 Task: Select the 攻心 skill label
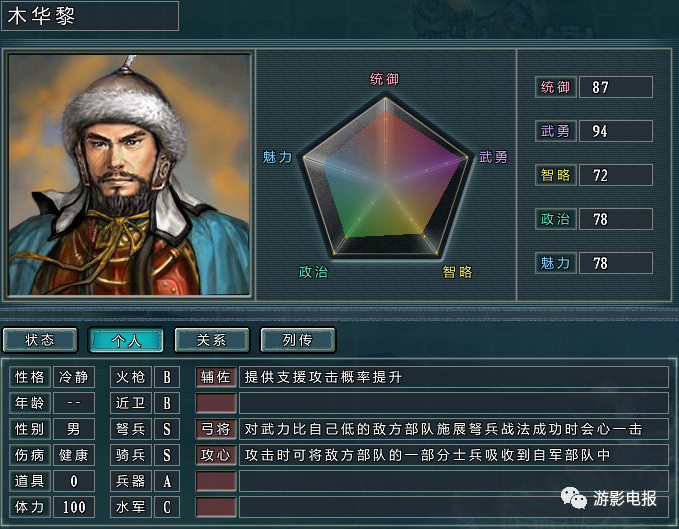[216, 455]
